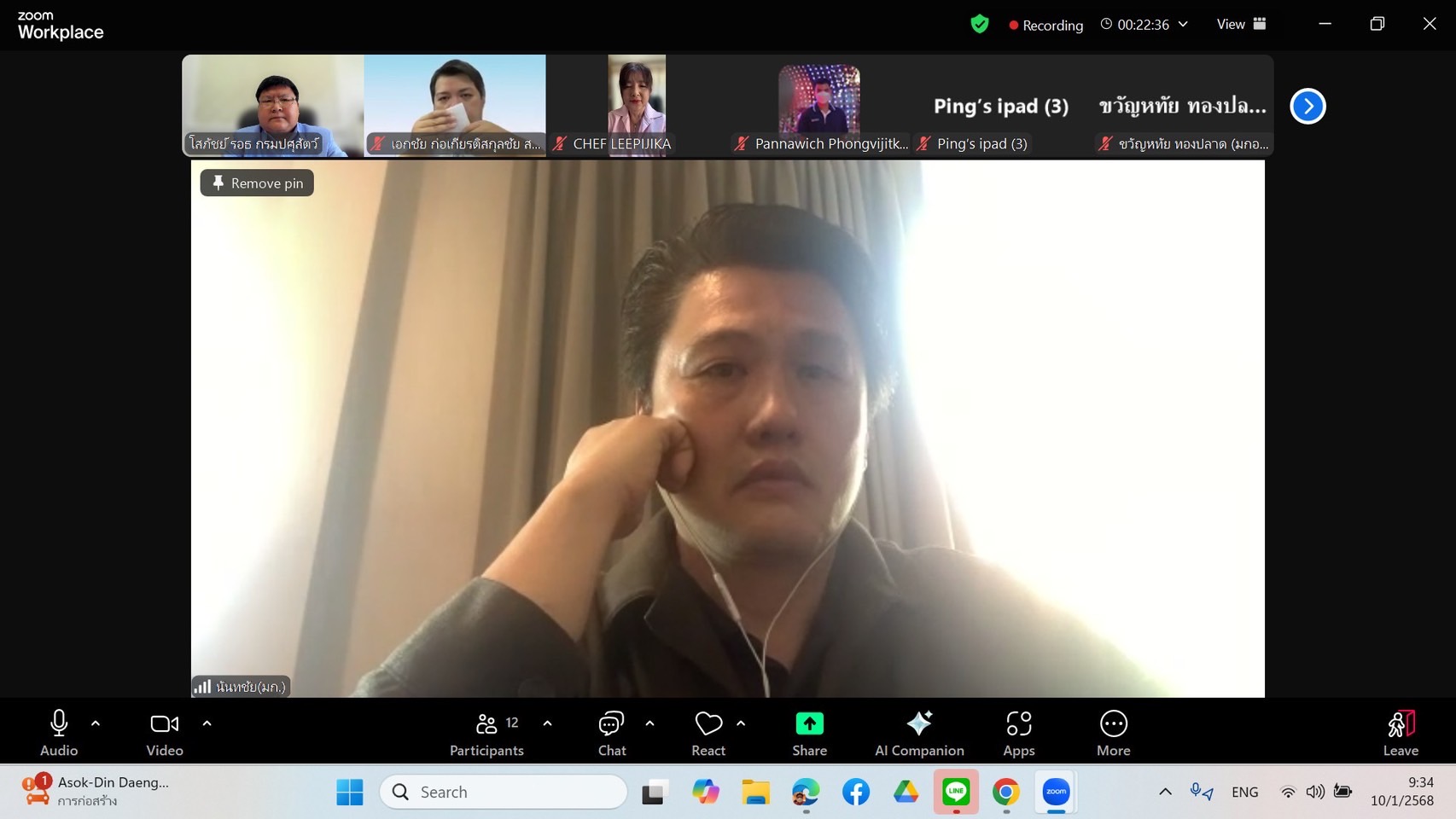
Task: Open the View layout menu
Action: coord(1241,24)
